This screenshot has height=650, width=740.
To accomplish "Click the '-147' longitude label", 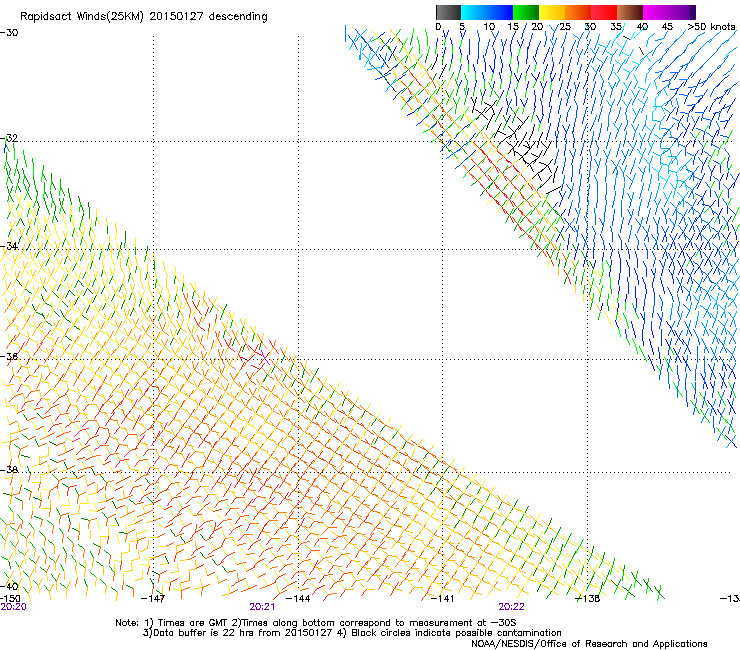I will click(153, 599).
